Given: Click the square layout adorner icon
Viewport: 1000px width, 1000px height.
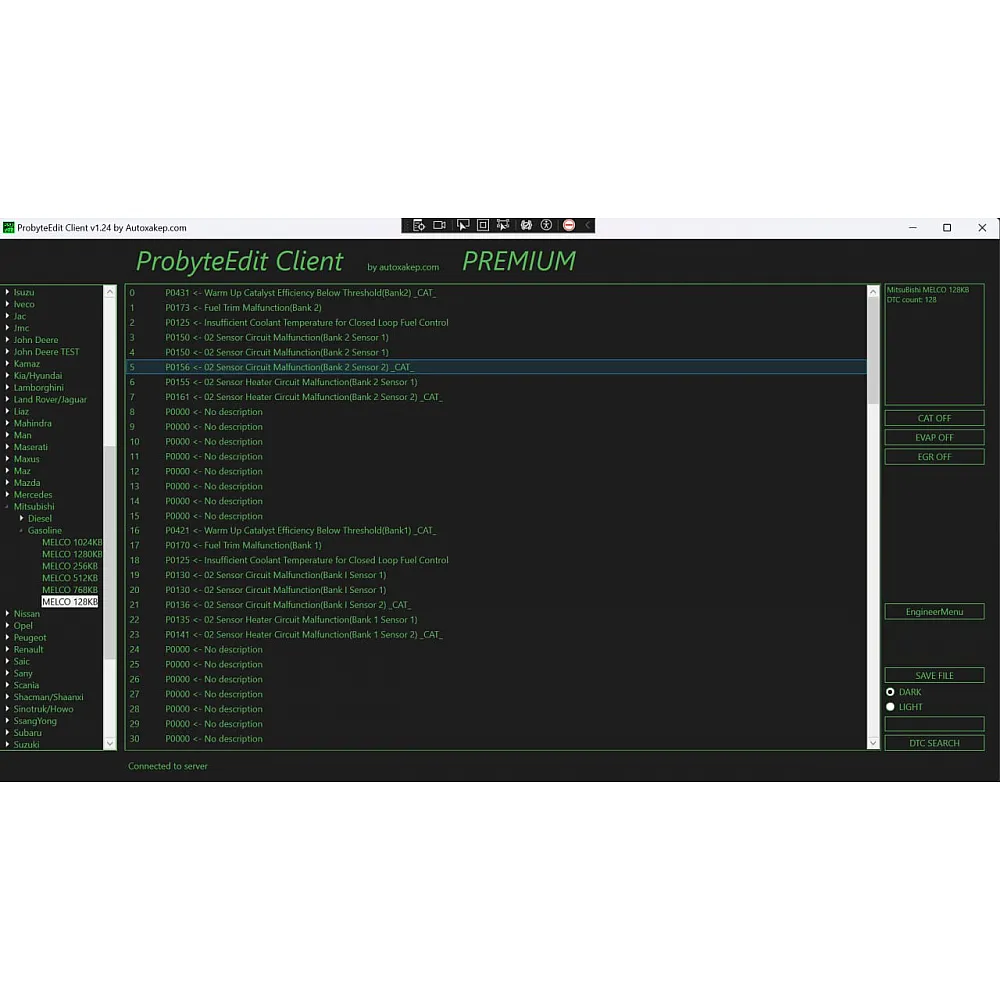Looking at the screenshot, I should pos(483,226).
